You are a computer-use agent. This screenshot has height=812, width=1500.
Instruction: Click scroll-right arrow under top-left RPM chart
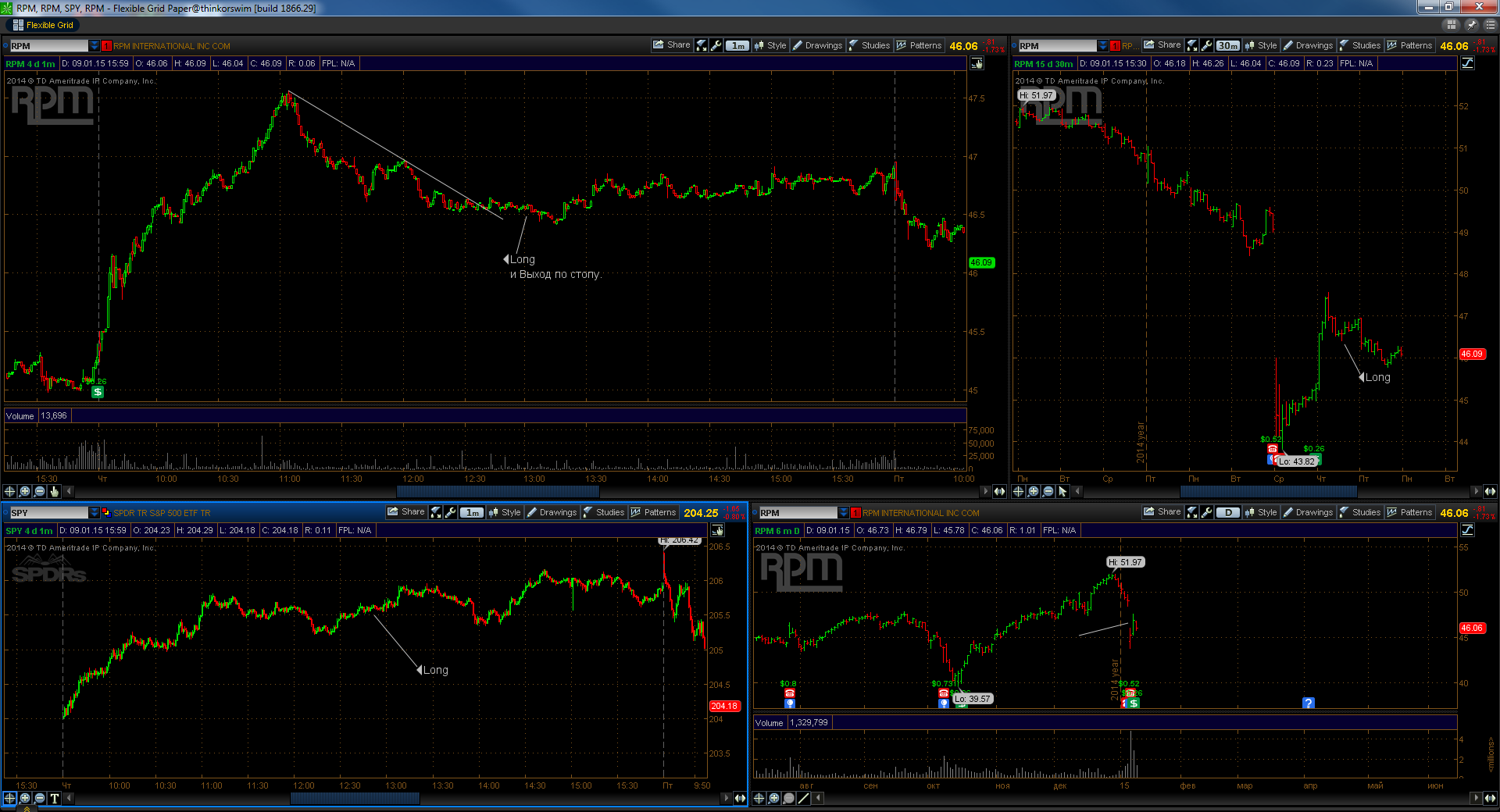985,491
